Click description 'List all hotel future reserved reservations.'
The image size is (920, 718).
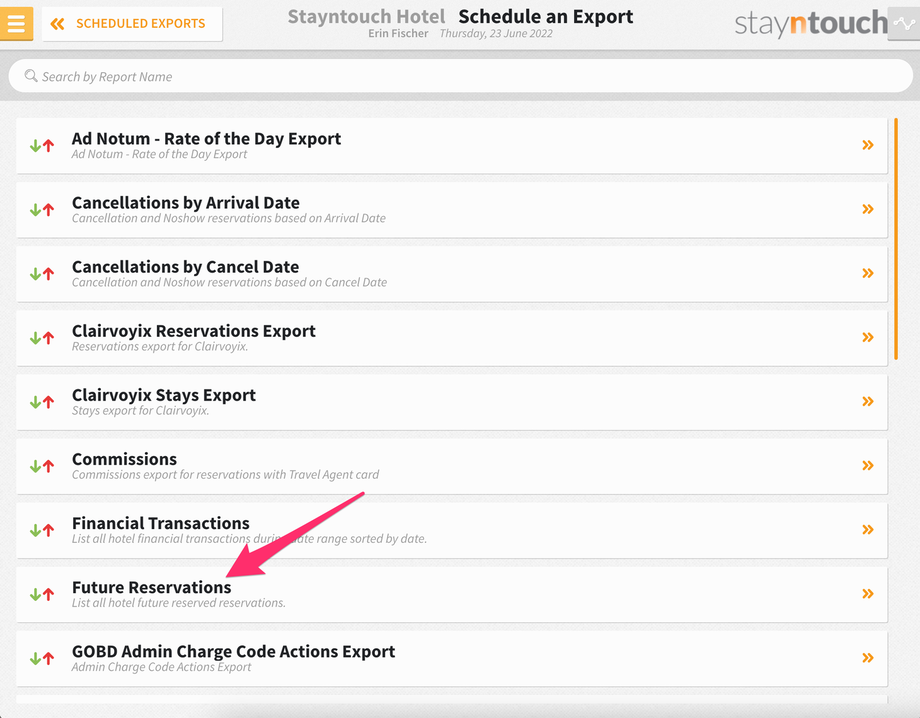tap(178, 602)
